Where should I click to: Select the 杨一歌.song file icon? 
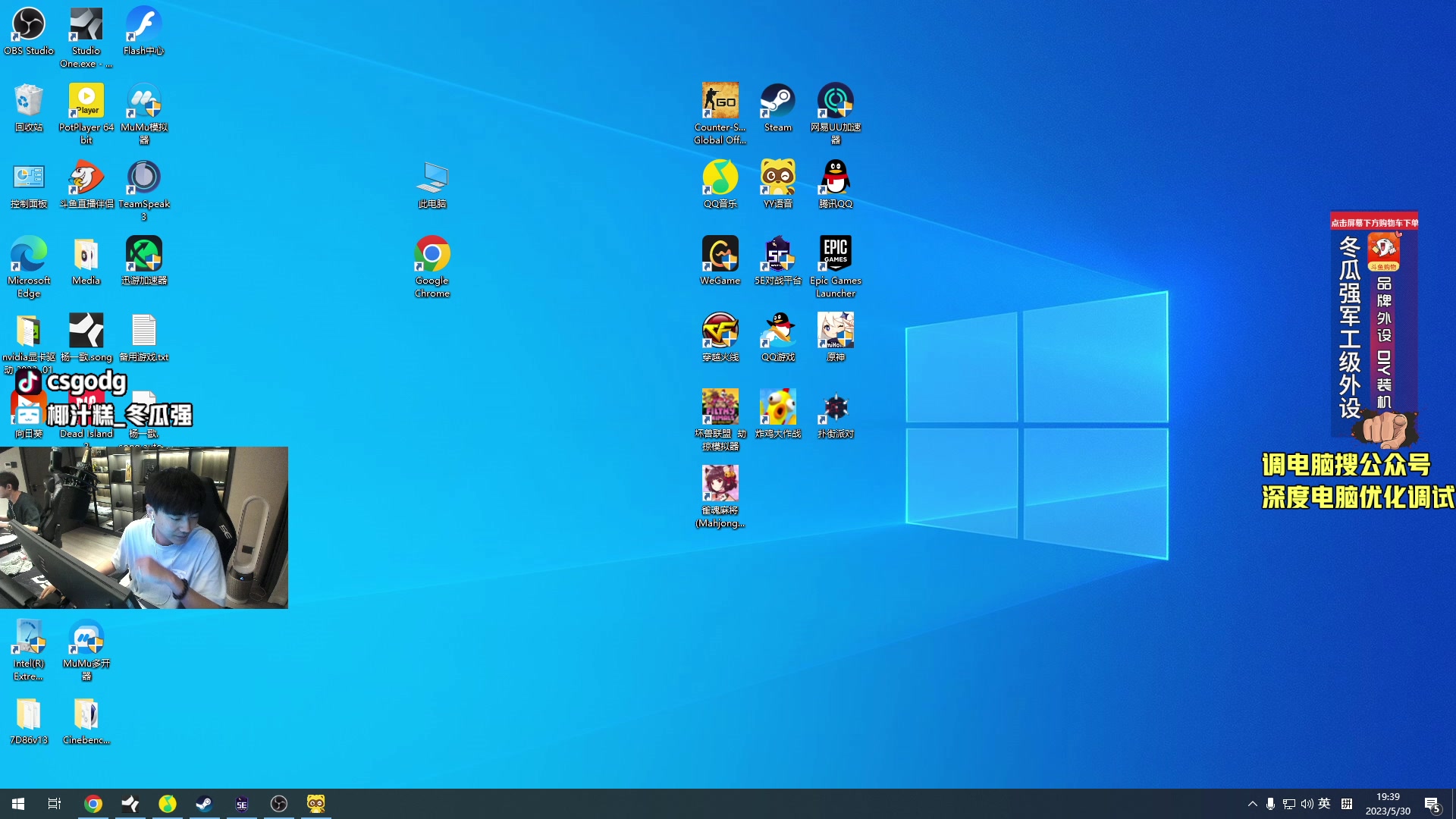(x=86, y=337)
